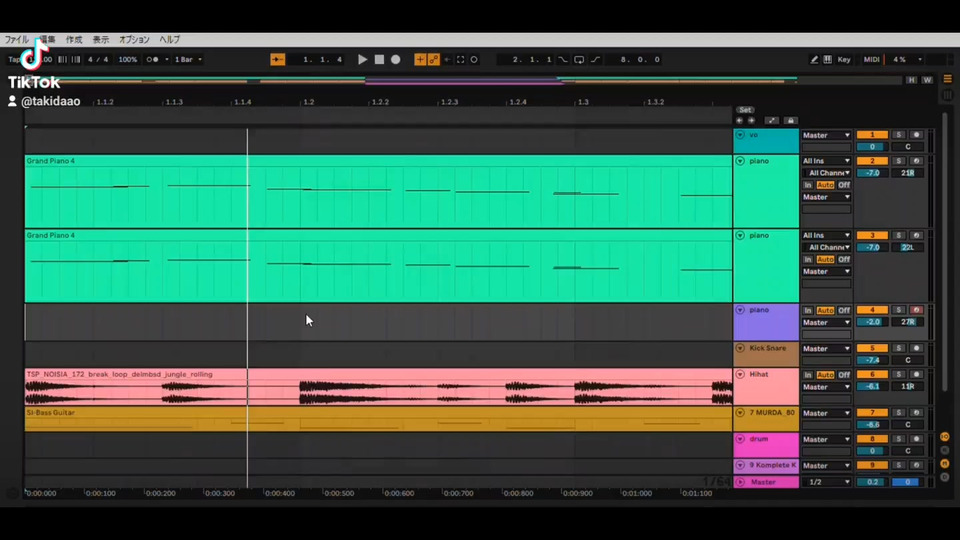The width and height of the screenshot is (960, 540).
Task: Click the Optimize Arrangement Width icon
Action: (771, 121)
